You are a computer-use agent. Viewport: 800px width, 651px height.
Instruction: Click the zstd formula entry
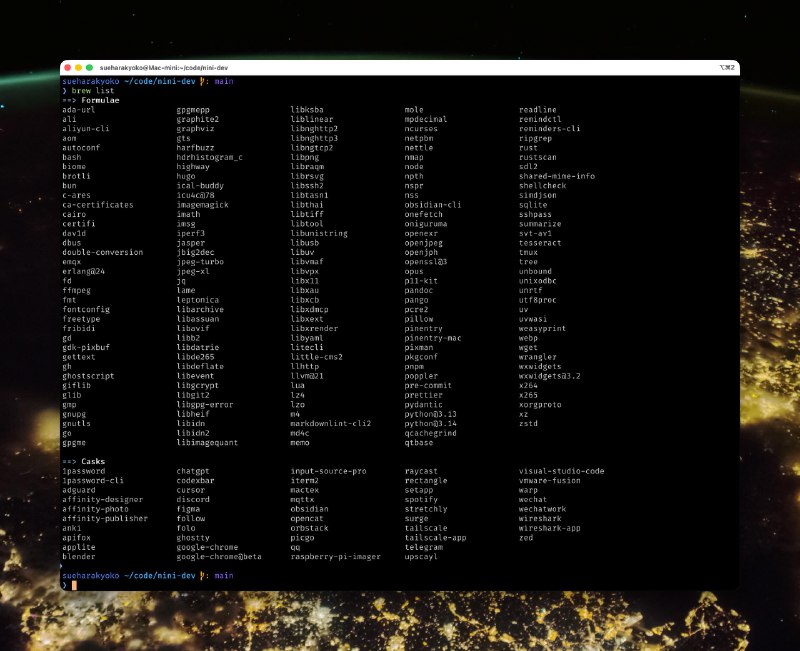coord(528,423)
